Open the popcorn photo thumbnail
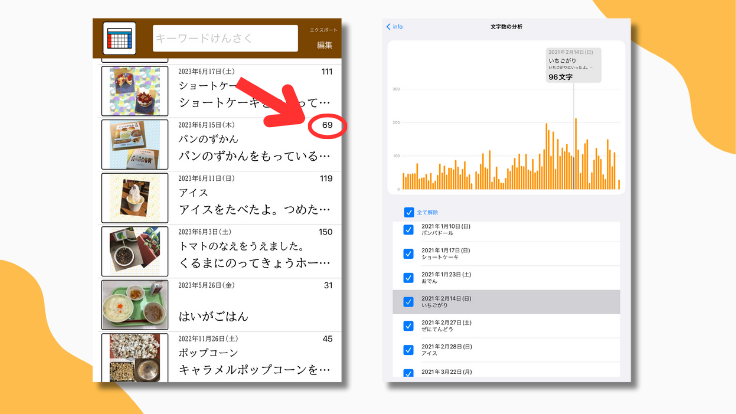The height and width of the screenshot is (414, 736). (x=135, y=358)
